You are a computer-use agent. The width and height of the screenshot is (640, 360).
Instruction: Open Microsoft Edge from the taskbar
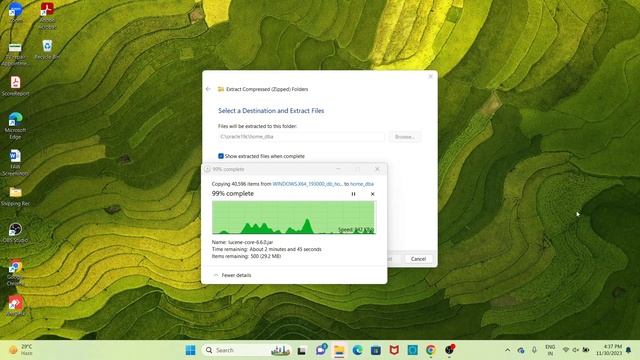(358, 350)
